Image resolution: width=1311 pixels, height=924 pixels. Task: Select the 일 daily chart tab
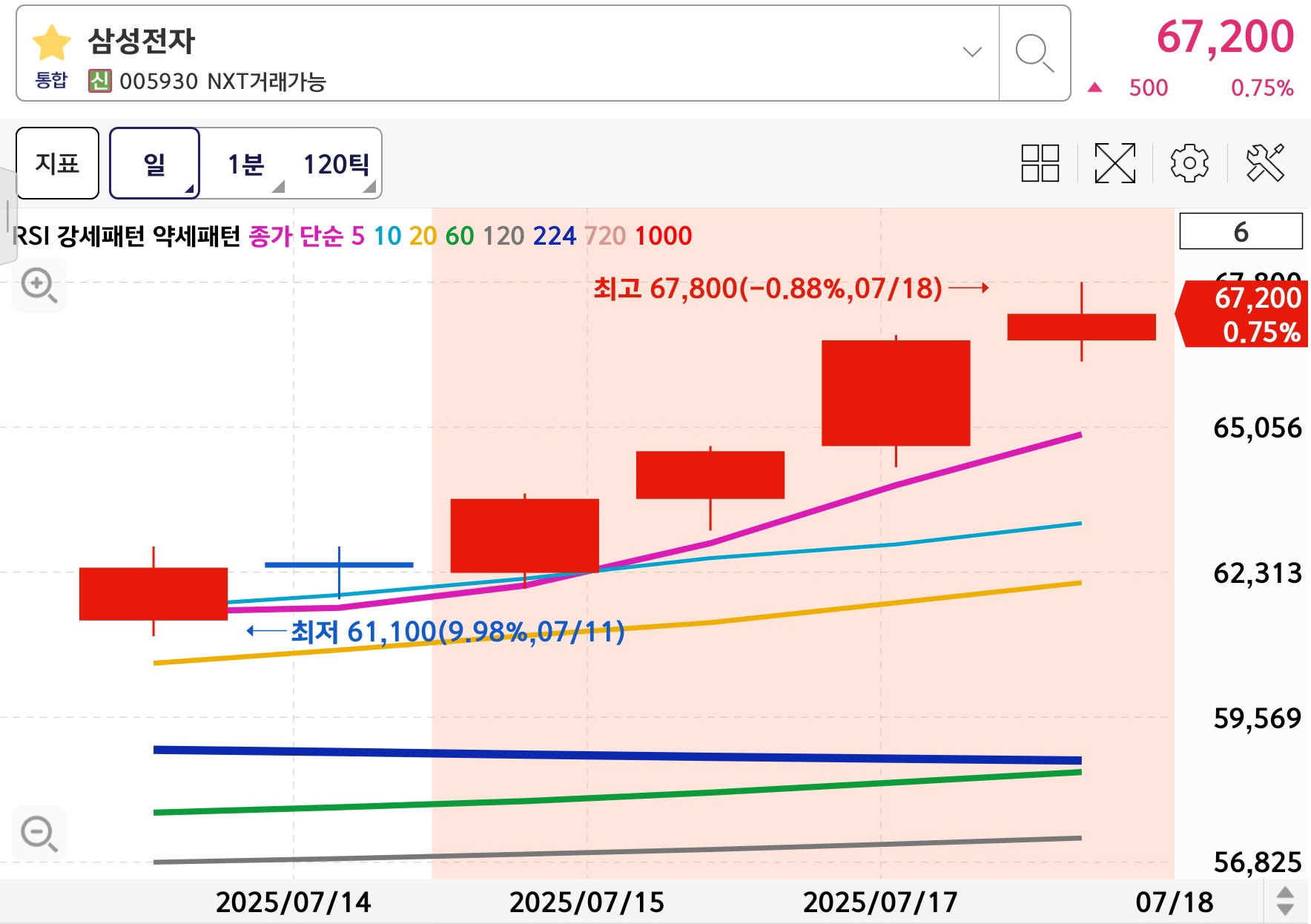(155, 163)
